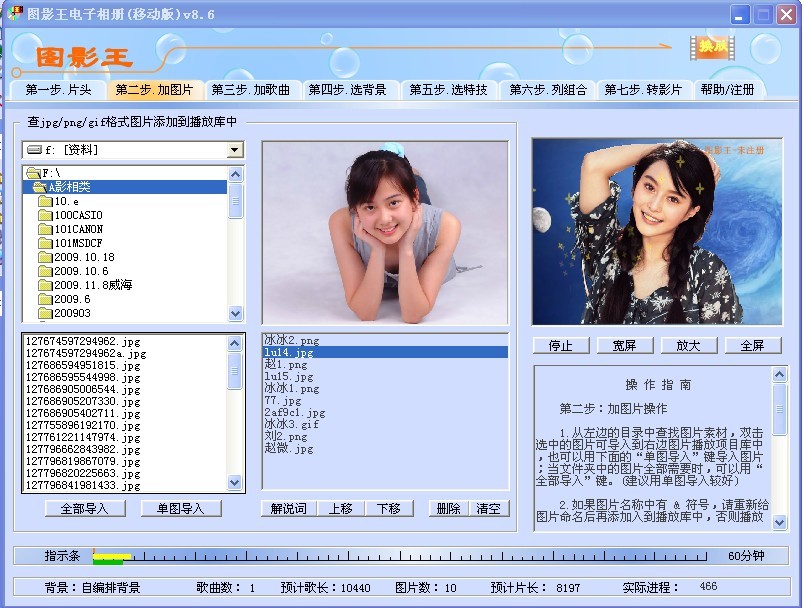
Task: Click folder tree scroll down arrow
Action: point(235,313)
